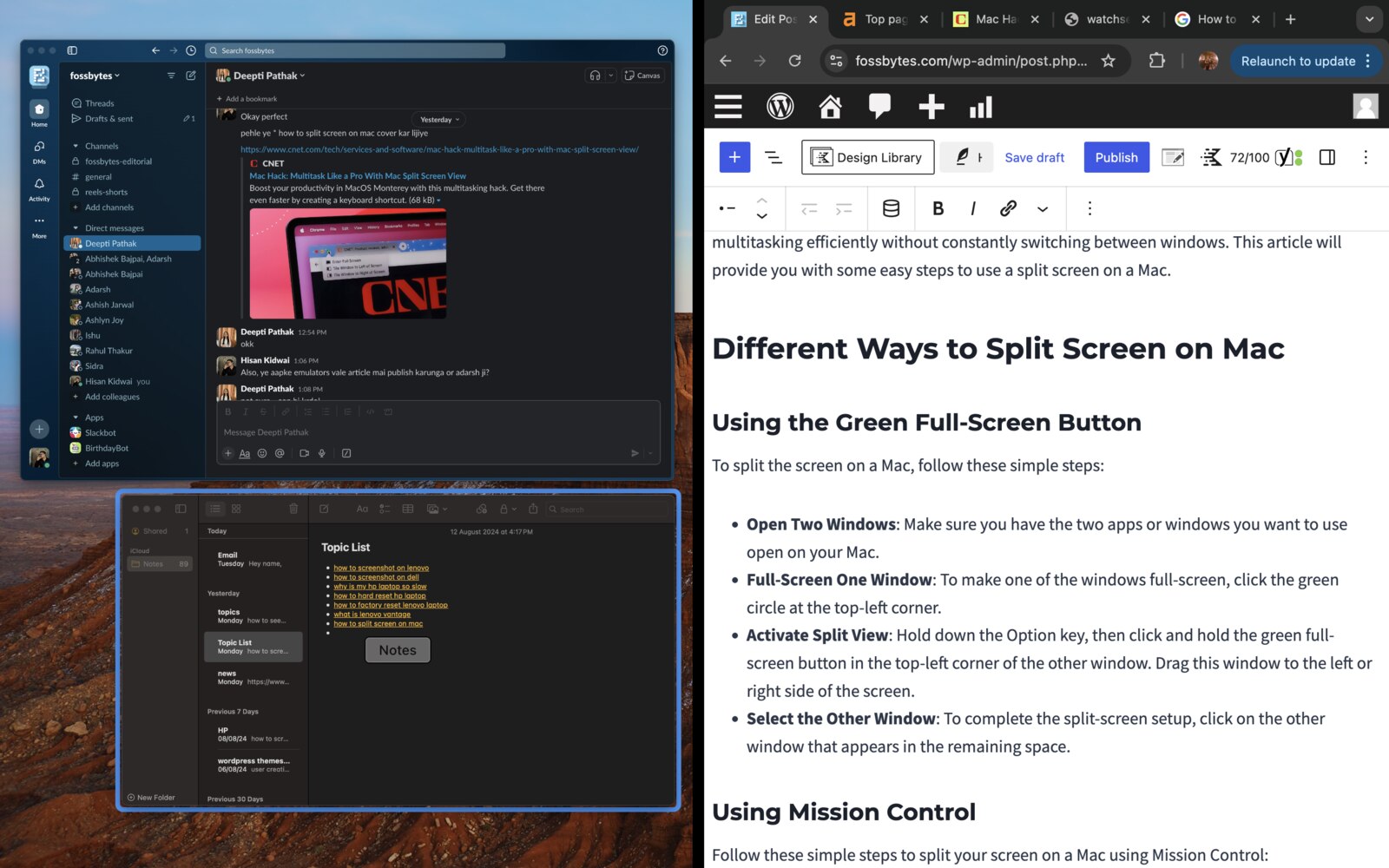Switch to the Mac Hack browser tab
Viewport: 1389px width, 868px height.
coord(993,18)
